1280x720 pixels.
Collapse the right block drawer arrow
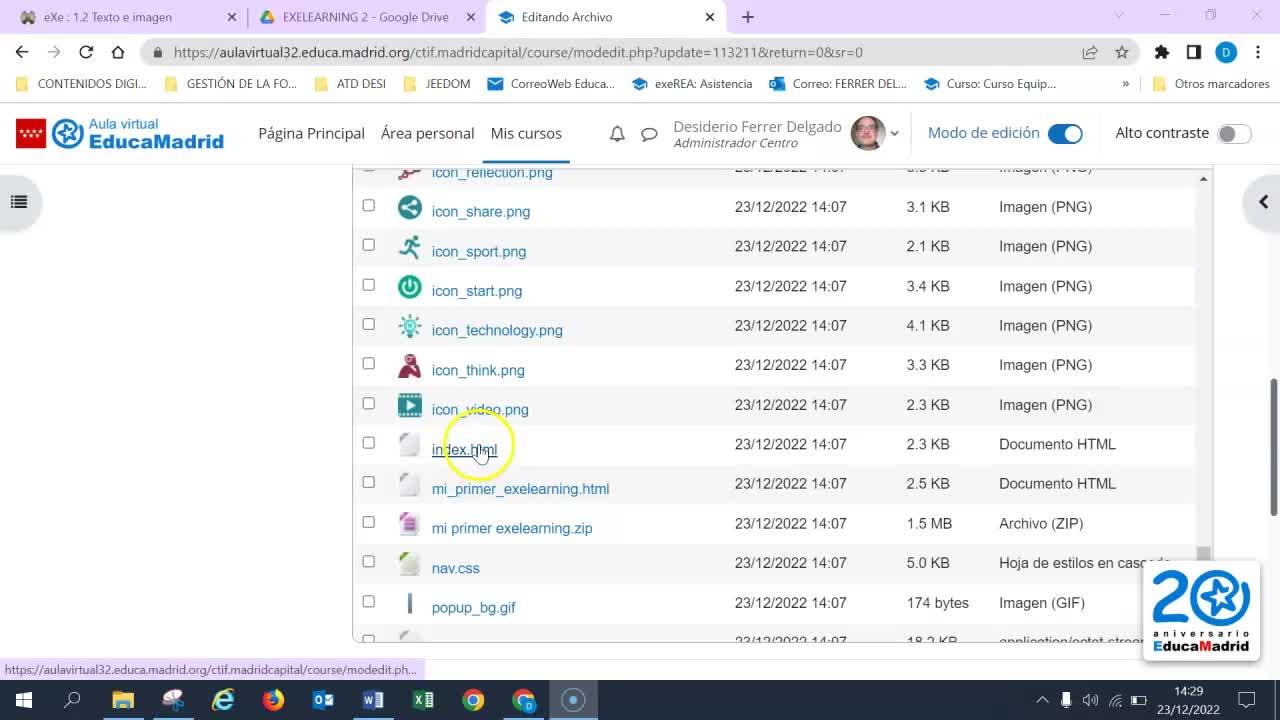pyautogui.click(x=1263, y=202)
